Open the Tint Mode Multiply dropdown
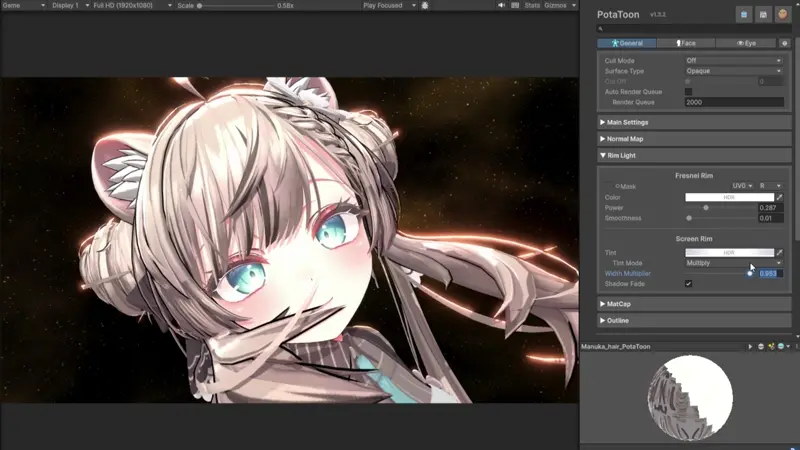 [734, 263]
